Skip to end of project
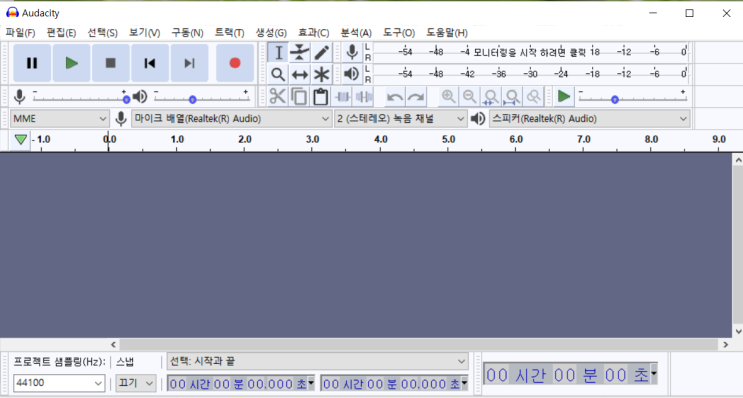 tap(189, 63)
